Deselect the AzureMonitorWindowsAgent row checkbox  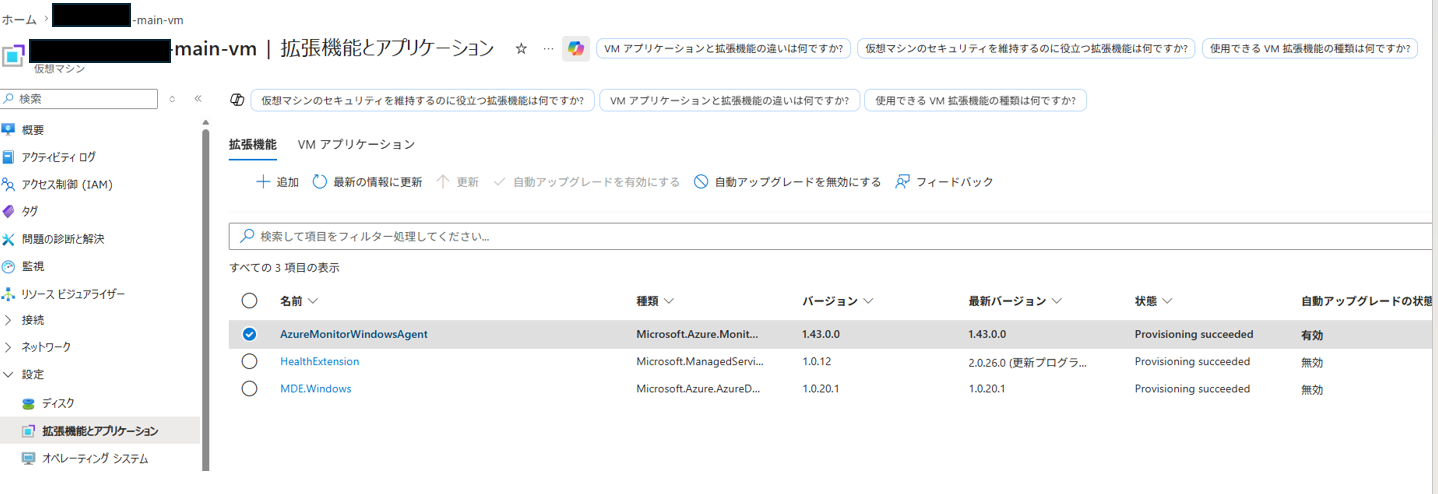click(x=250, y=335)
